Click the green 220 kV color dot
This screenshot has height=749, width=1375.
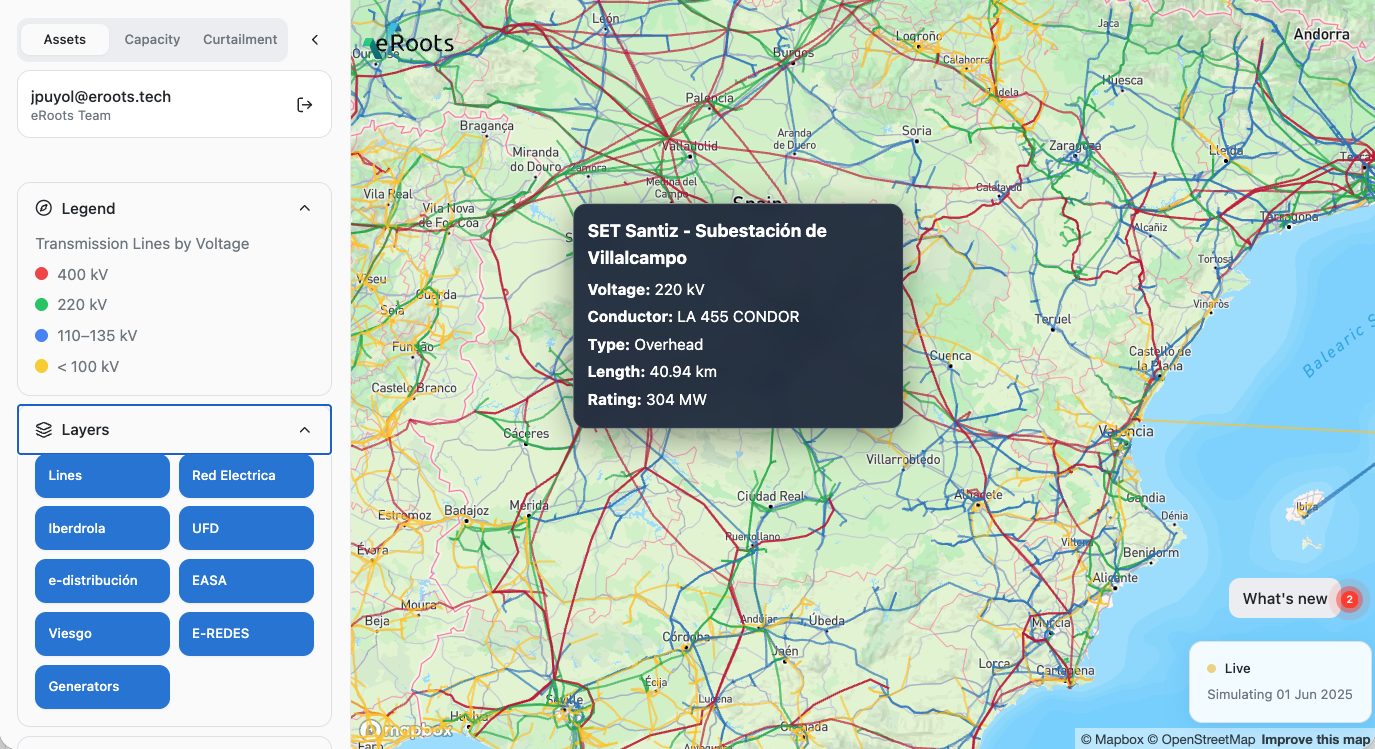click(42, 304)
